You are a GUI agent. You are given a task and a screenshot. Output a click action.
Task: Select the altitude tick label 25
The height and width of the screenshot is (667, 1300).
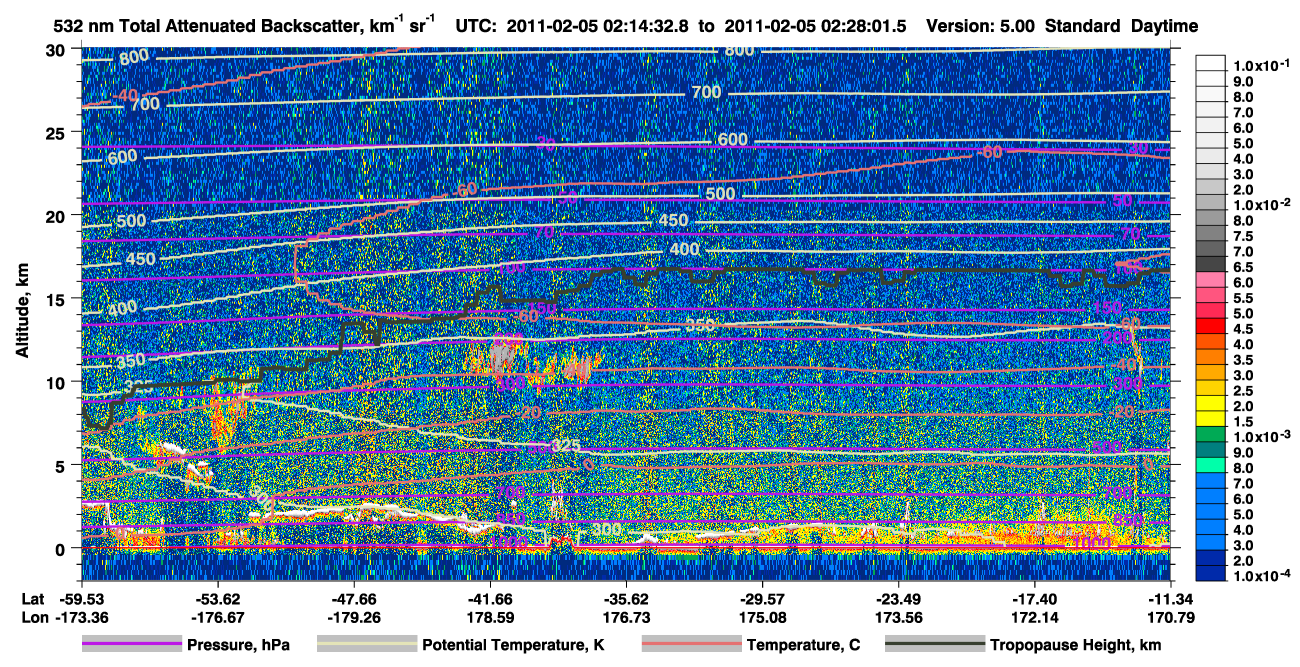56,132
